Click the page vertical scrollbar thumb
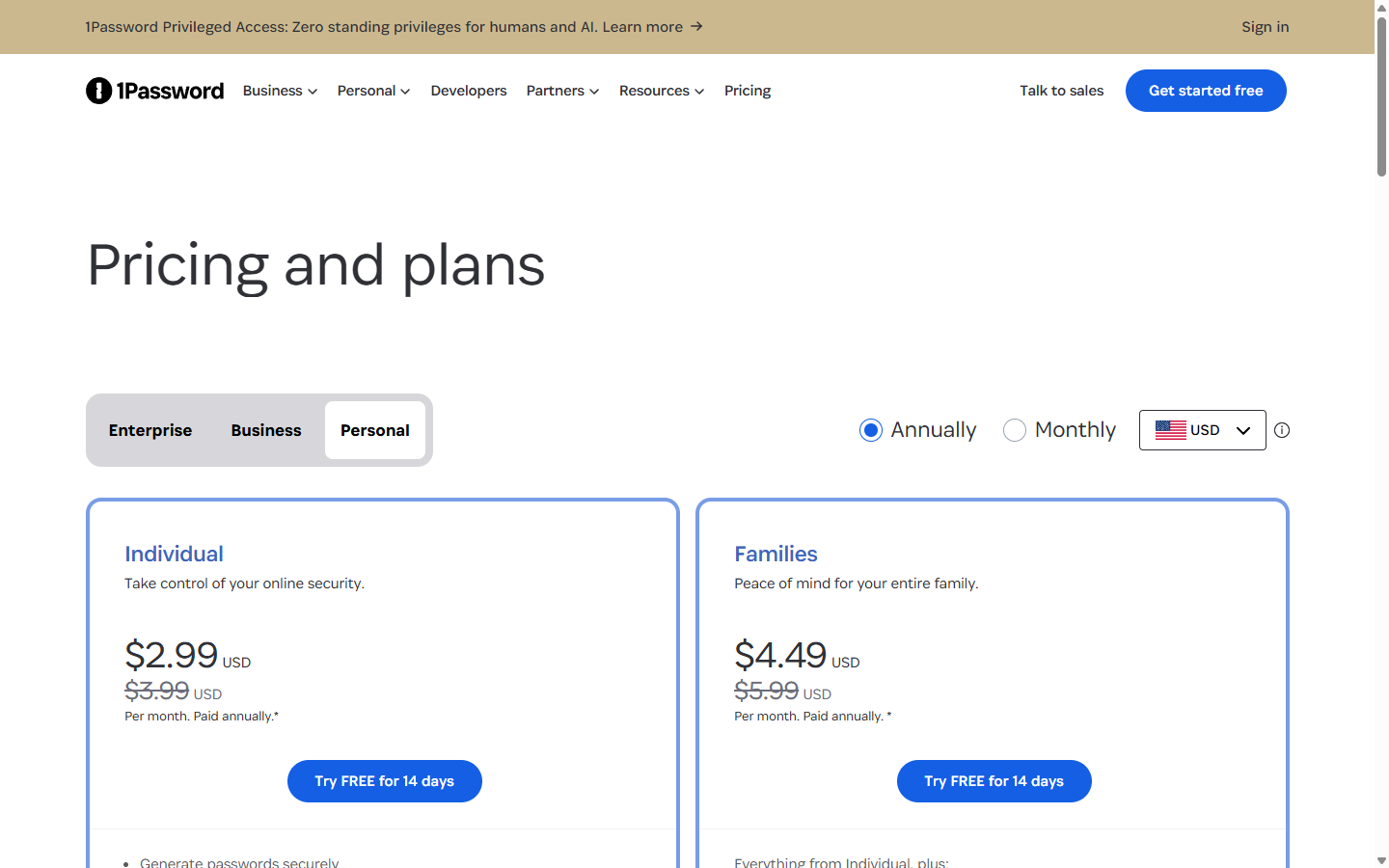Screen dimensions: 1389x868 tap(1381, 96)
